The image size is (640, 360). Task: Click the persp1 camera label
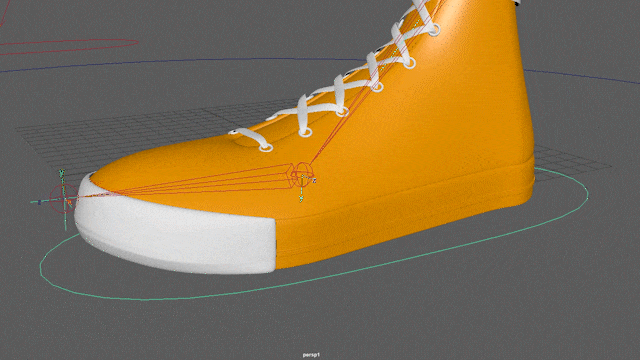tap(311, 355)
